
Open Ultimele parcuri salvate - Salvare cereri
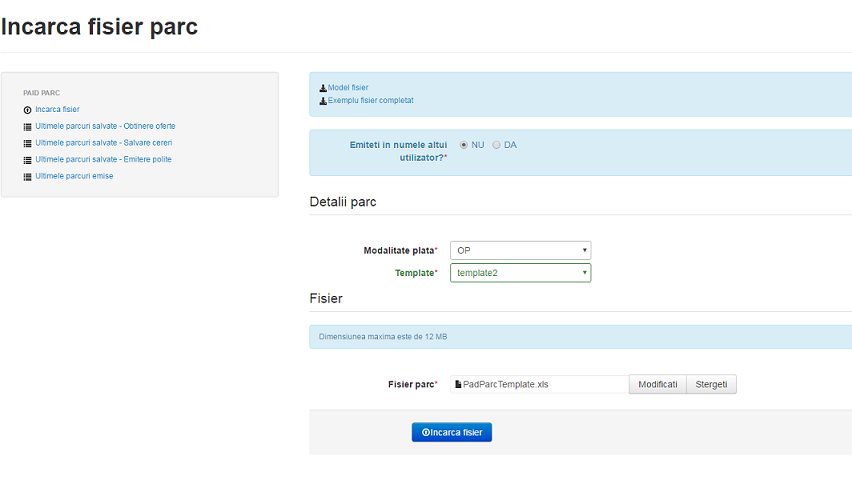coord(104,143)
